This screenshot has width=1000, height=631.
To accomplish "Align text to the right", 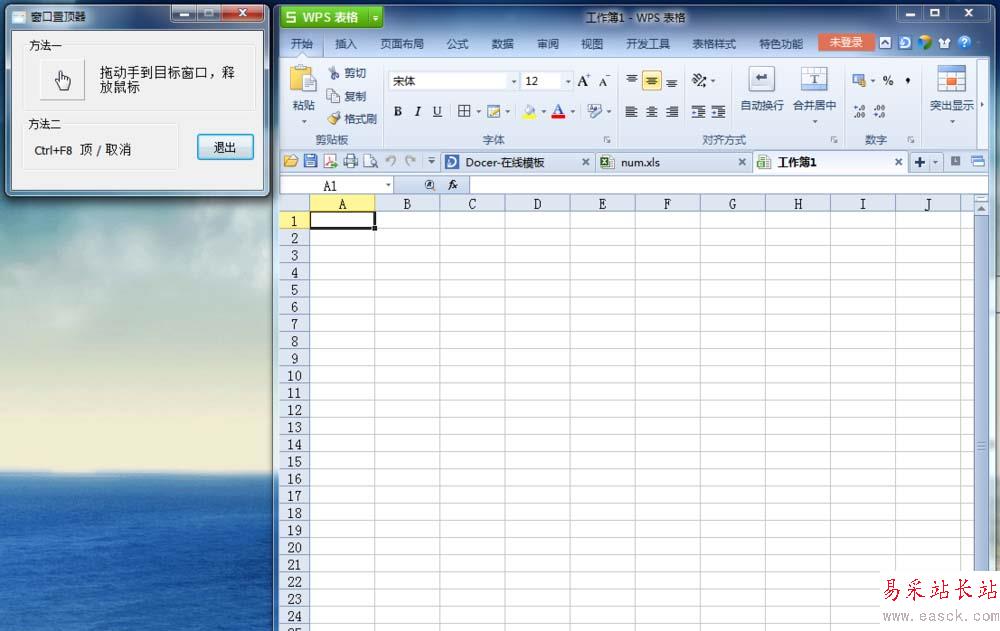I will coord(672,112).
